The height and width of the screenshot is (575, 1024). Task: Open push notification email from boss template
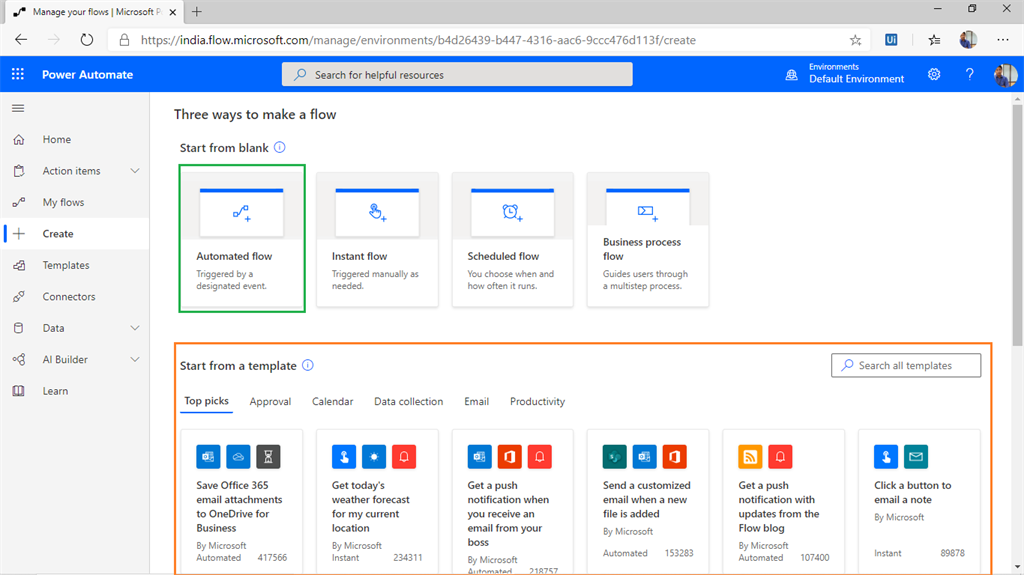pos(513,502)
